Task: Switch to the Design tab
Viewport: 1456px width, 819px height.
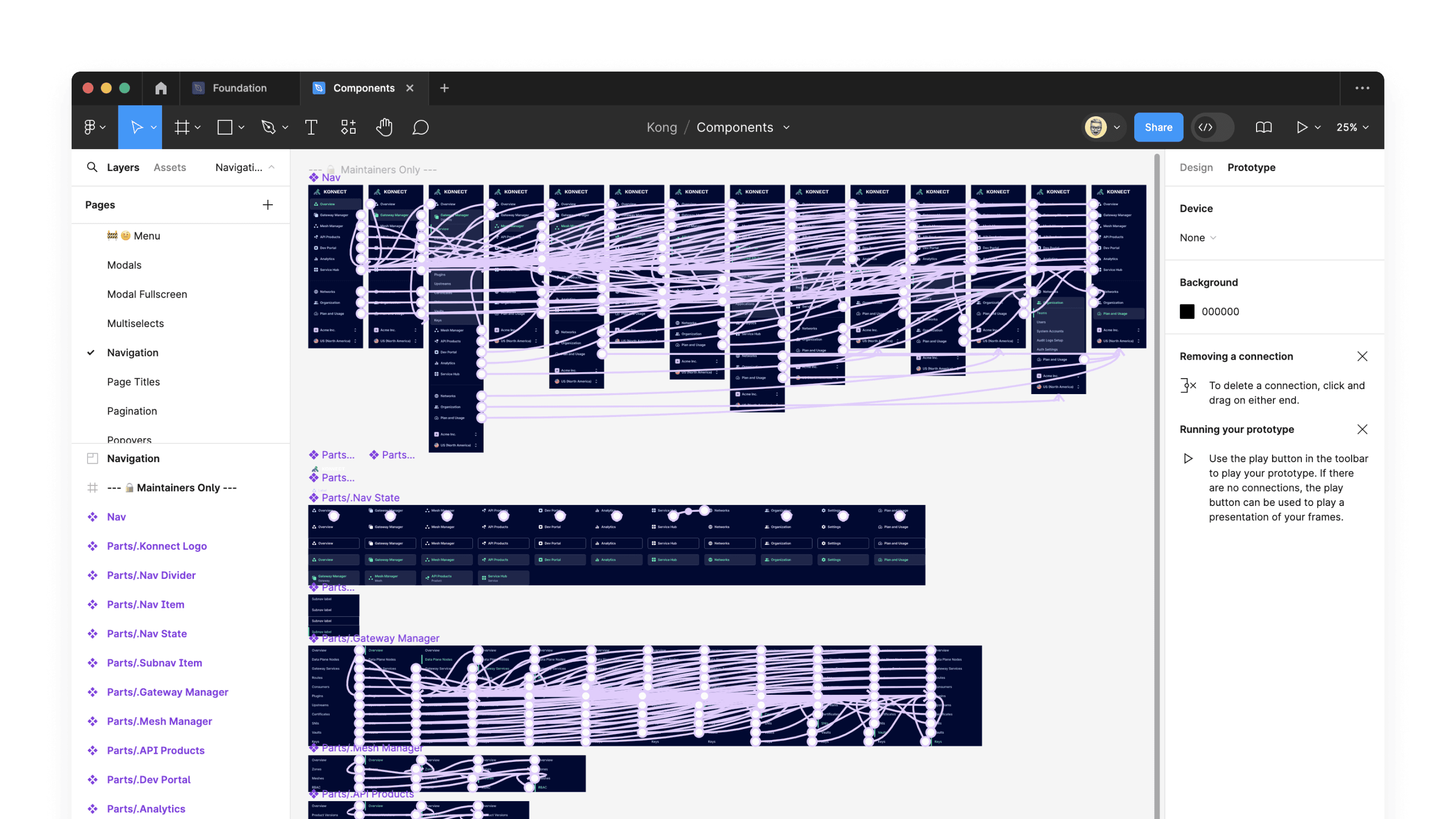Action: pos(1196,167)
